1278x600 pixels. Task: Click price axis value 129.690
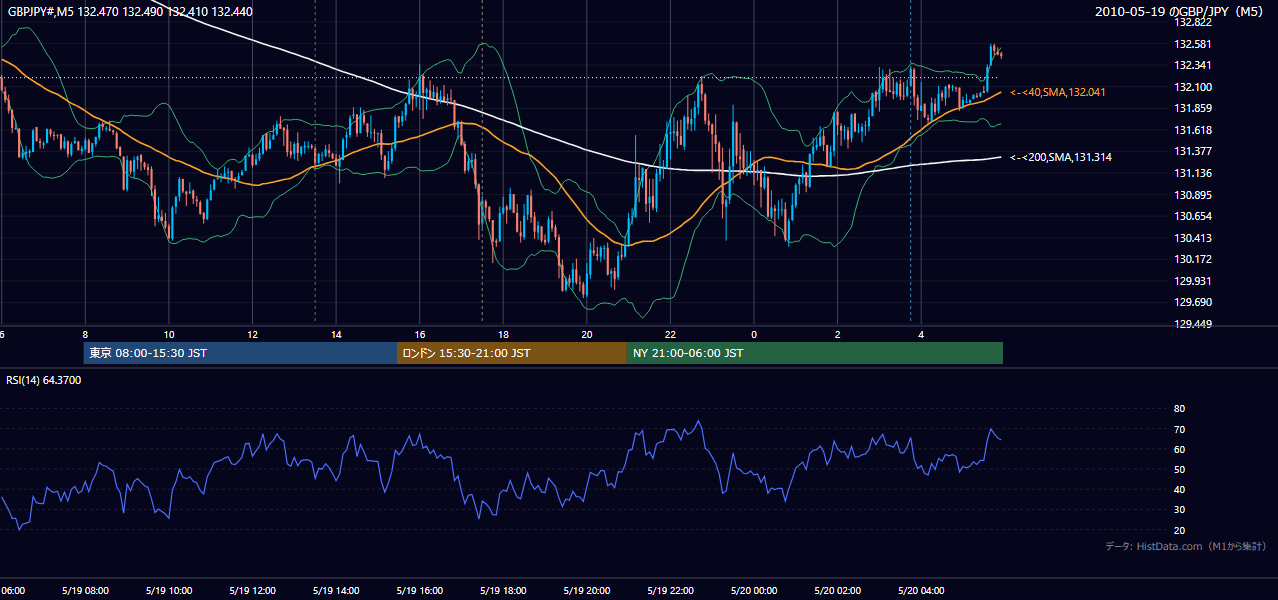[1193, 302]
